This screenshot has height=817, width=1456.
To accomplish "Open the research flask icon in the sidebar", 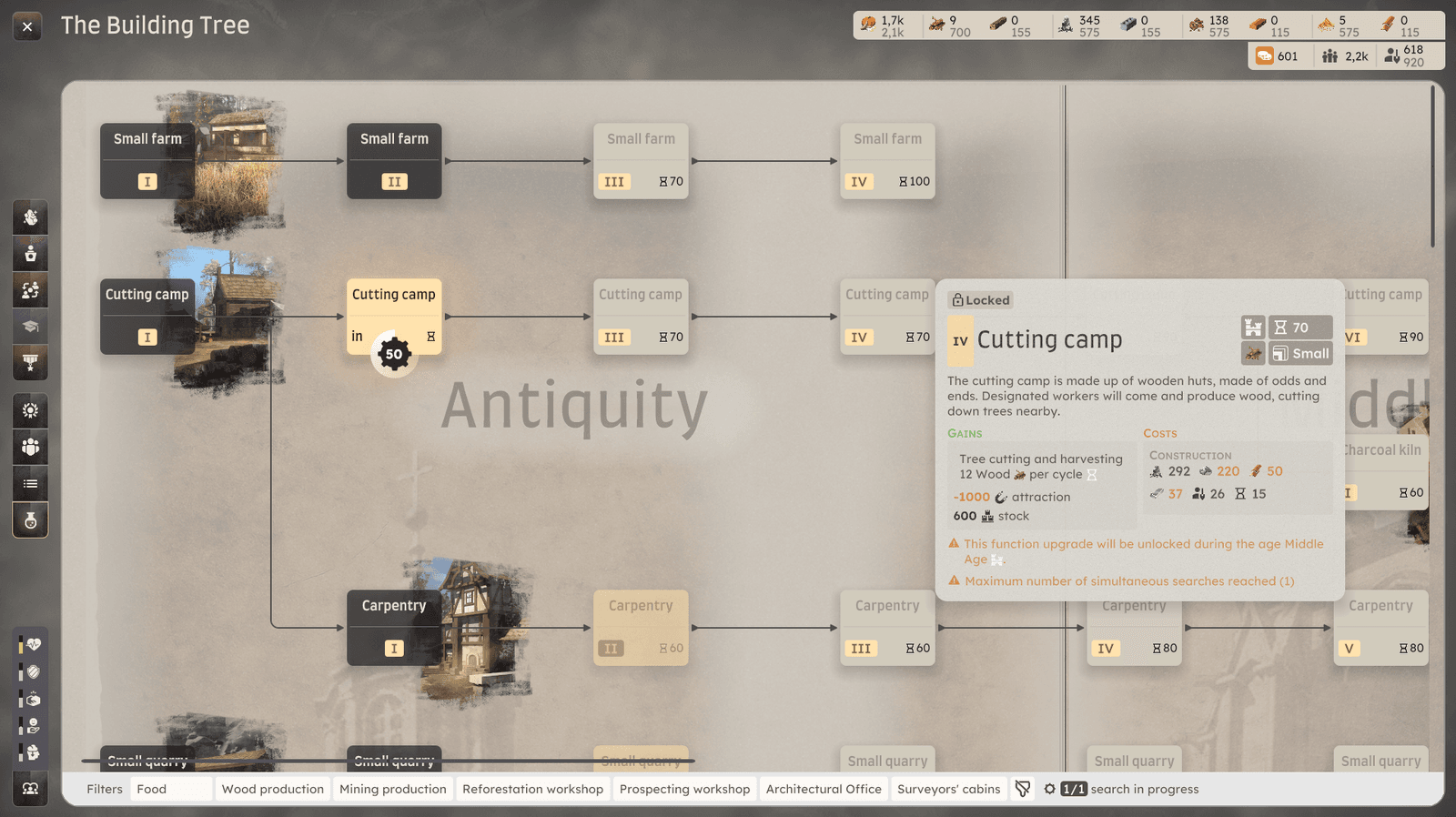I will (x=30, y=520).
